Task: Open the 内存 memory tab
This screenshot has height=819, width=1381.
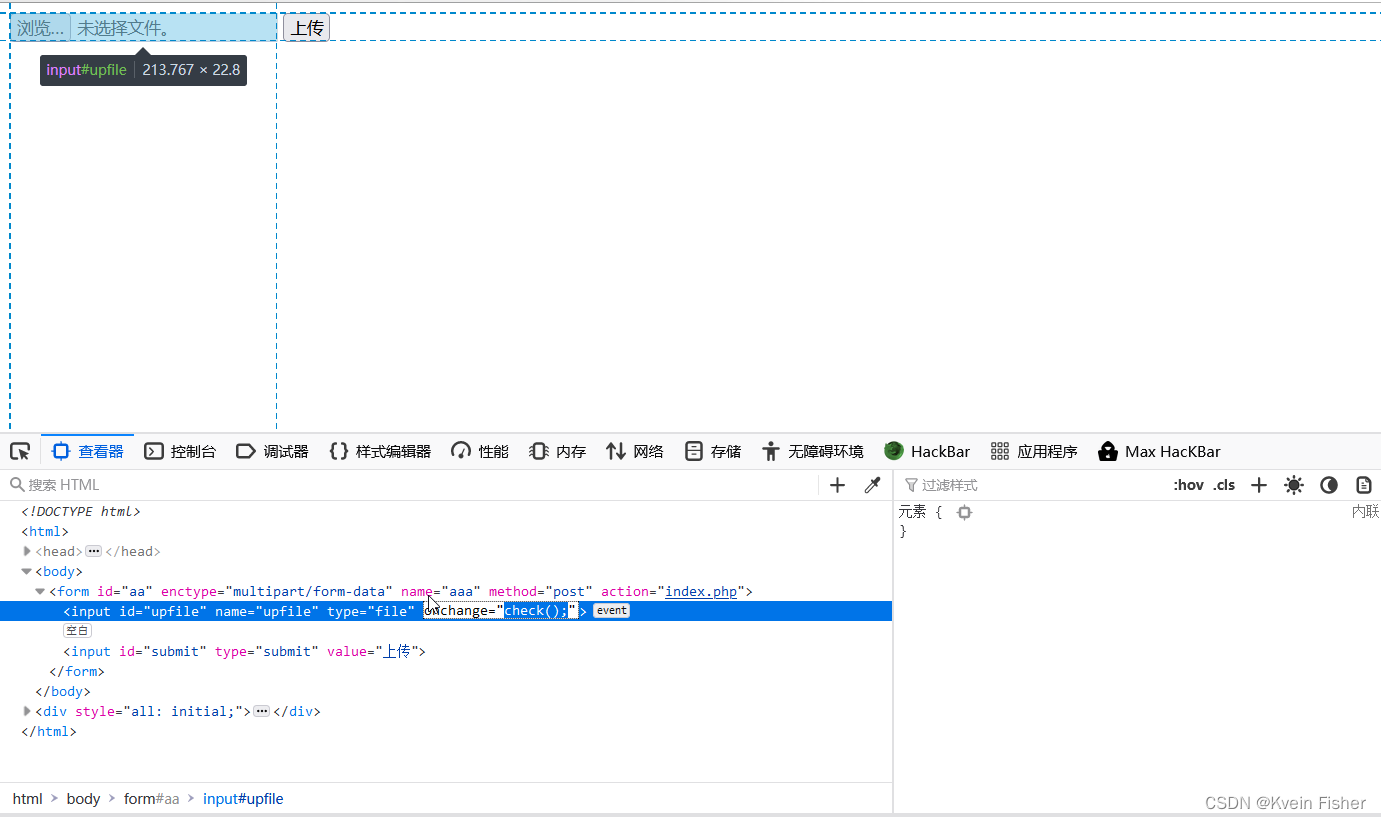Action: point(558,451)
